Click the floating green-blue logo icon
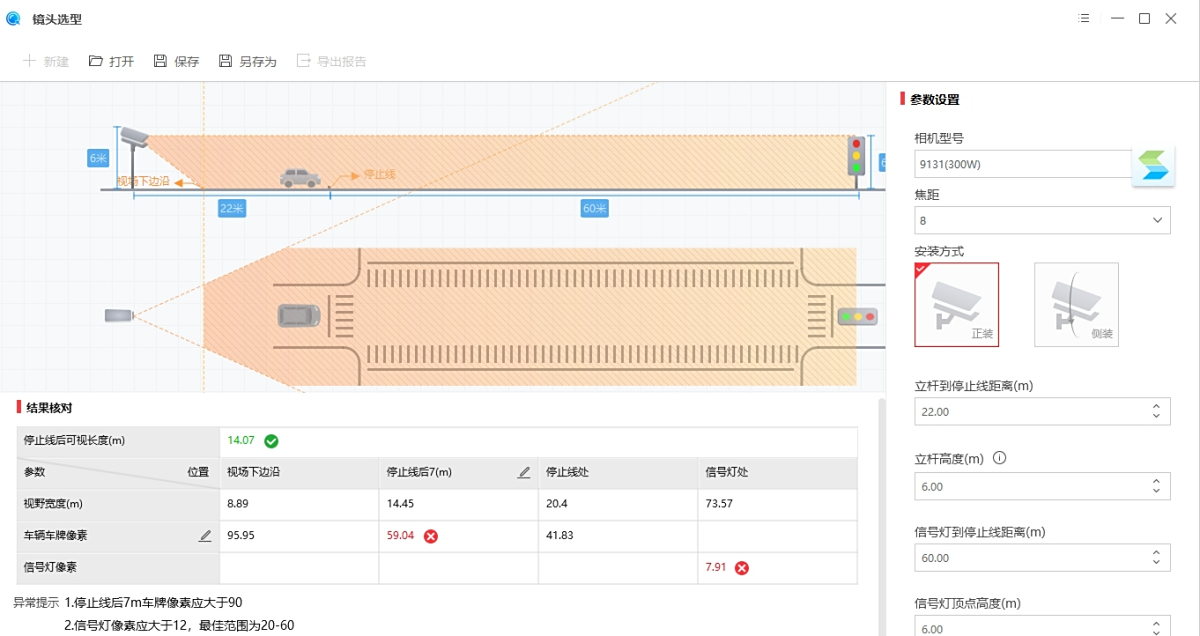The width and height of the screenshot is (1200, 636). click(x=1153, y=166)
